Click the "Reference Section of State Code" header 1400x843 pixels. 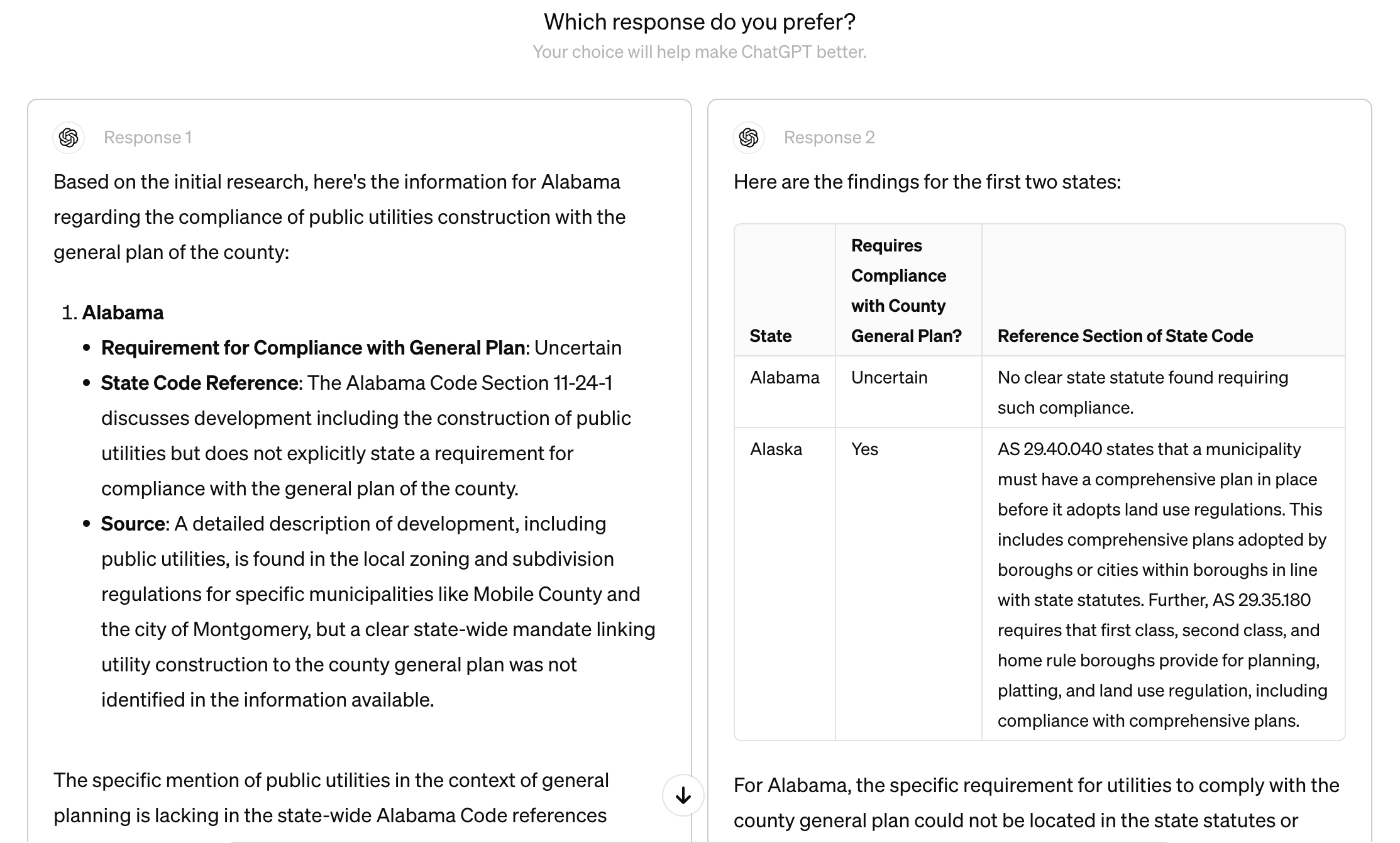point(1125,336)
